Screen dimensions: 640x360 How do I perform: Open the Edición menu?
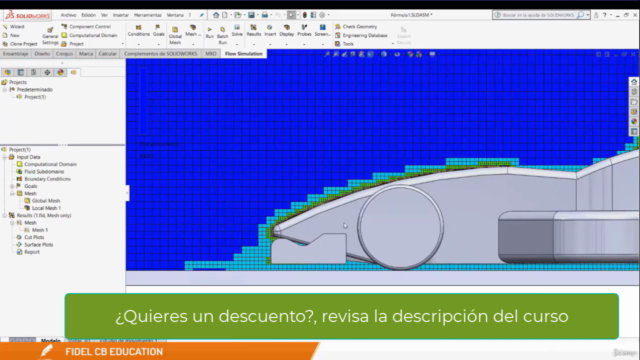pos(89,15)
